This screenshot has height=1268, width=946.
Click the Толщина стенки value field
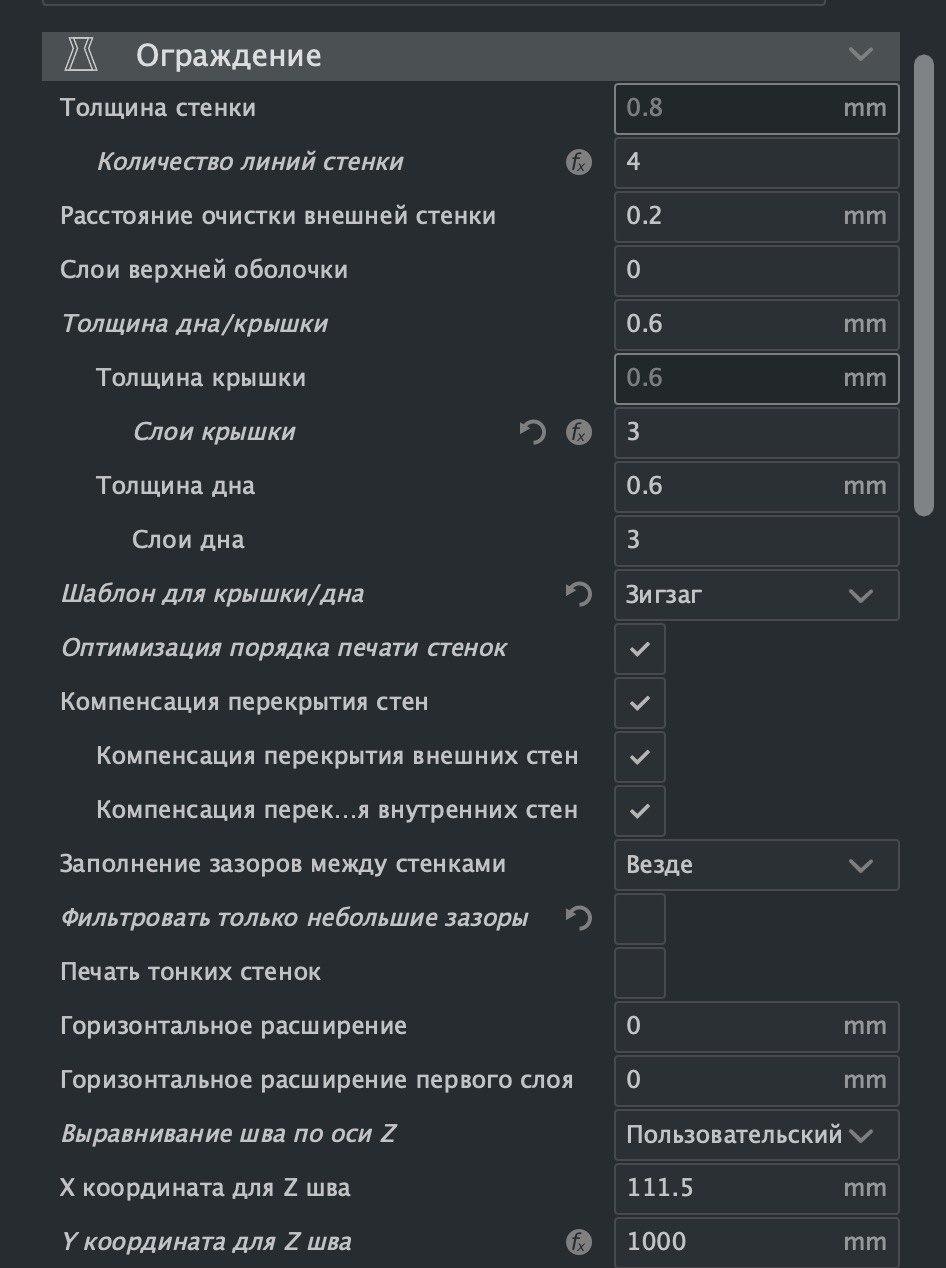[x=757, y=109]
